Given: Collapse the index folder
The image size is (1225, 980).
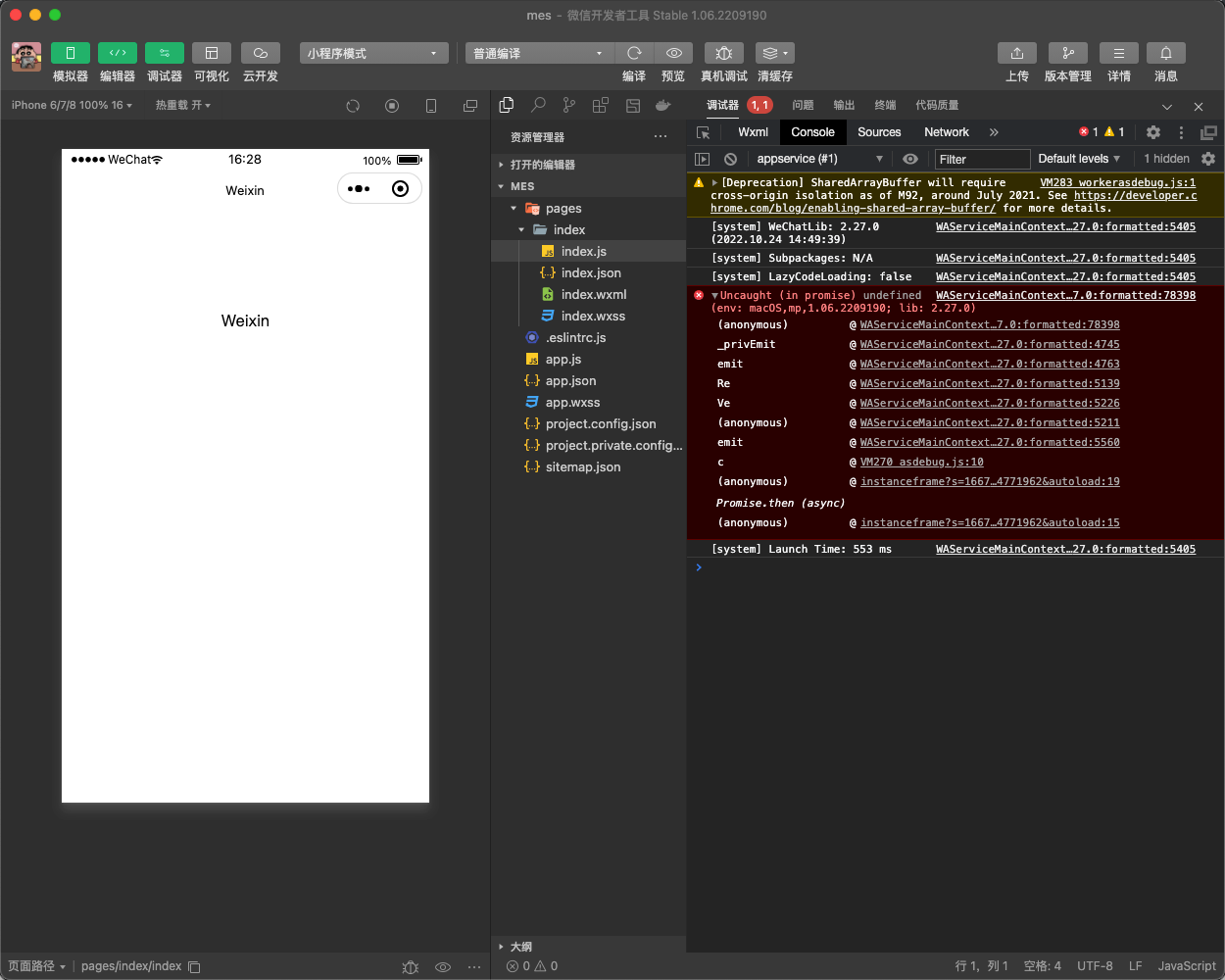Looking at the screenshot, I should click(588, 229).
